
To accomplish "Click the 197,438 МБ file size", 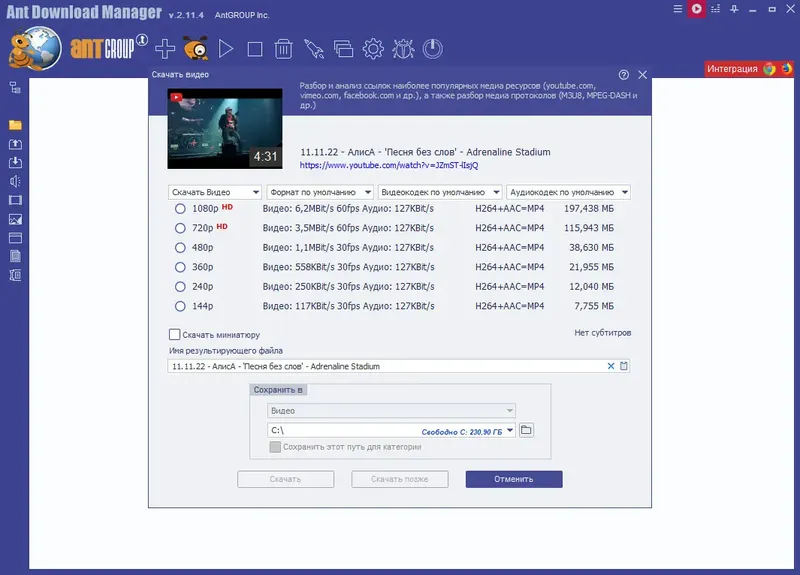I will [589, 209].
